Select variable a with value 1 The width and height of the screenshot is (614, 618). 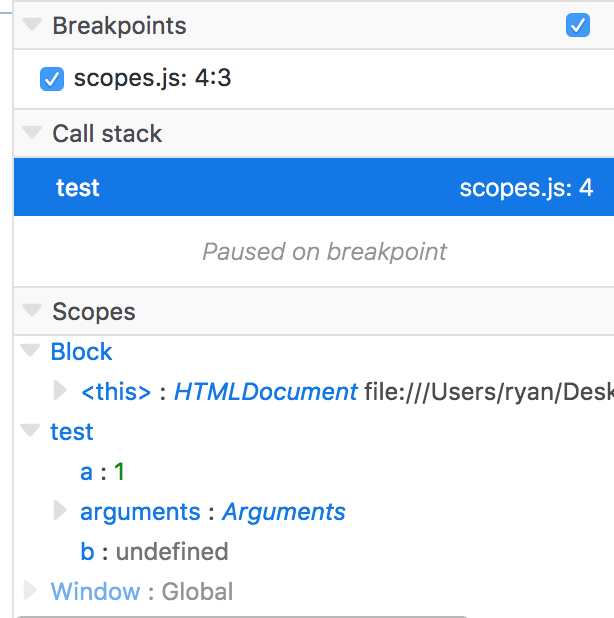click(102, 472)
